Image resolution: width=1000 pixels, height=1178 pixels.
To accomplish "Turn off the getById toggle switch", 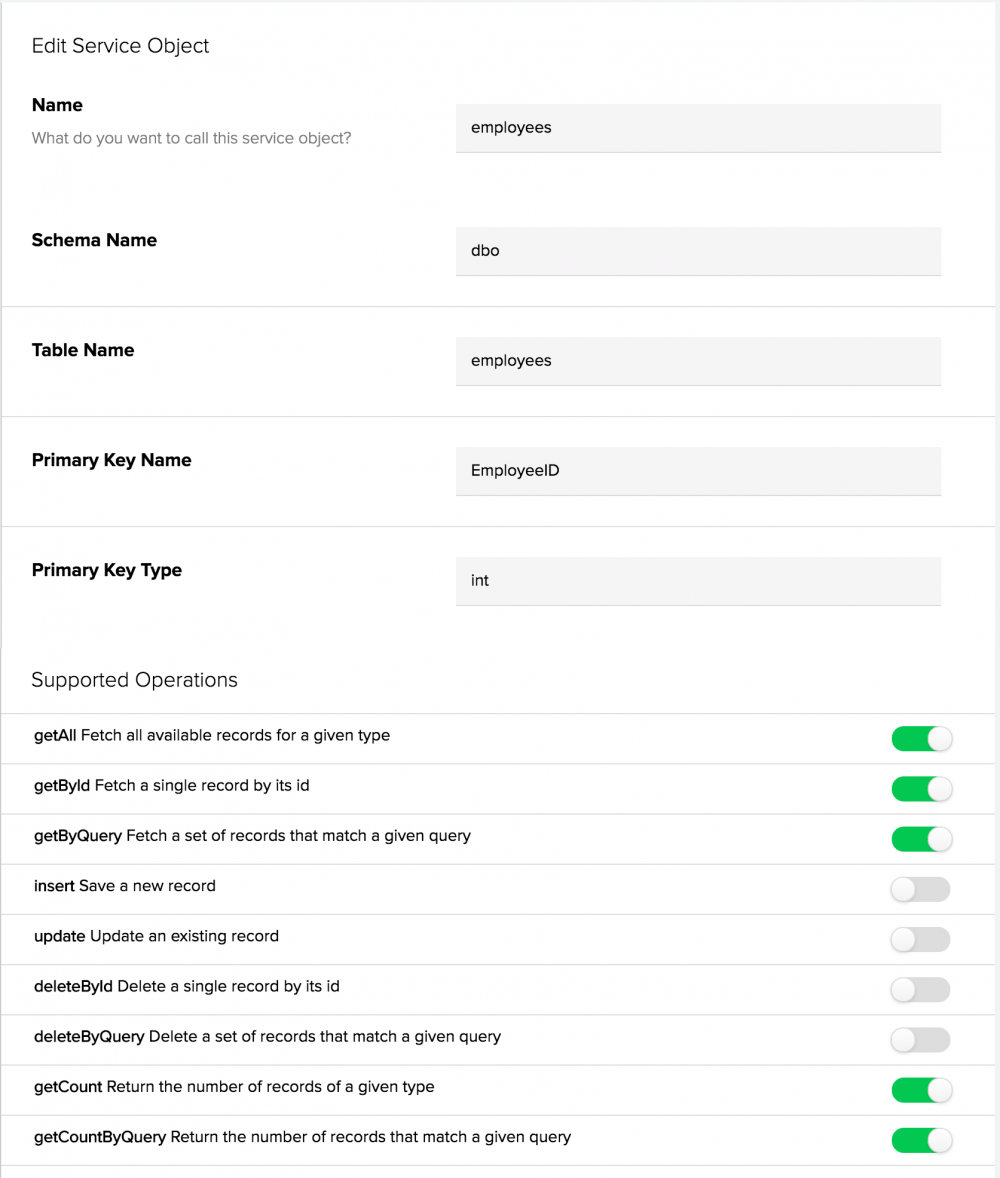I will click(921, 788).
